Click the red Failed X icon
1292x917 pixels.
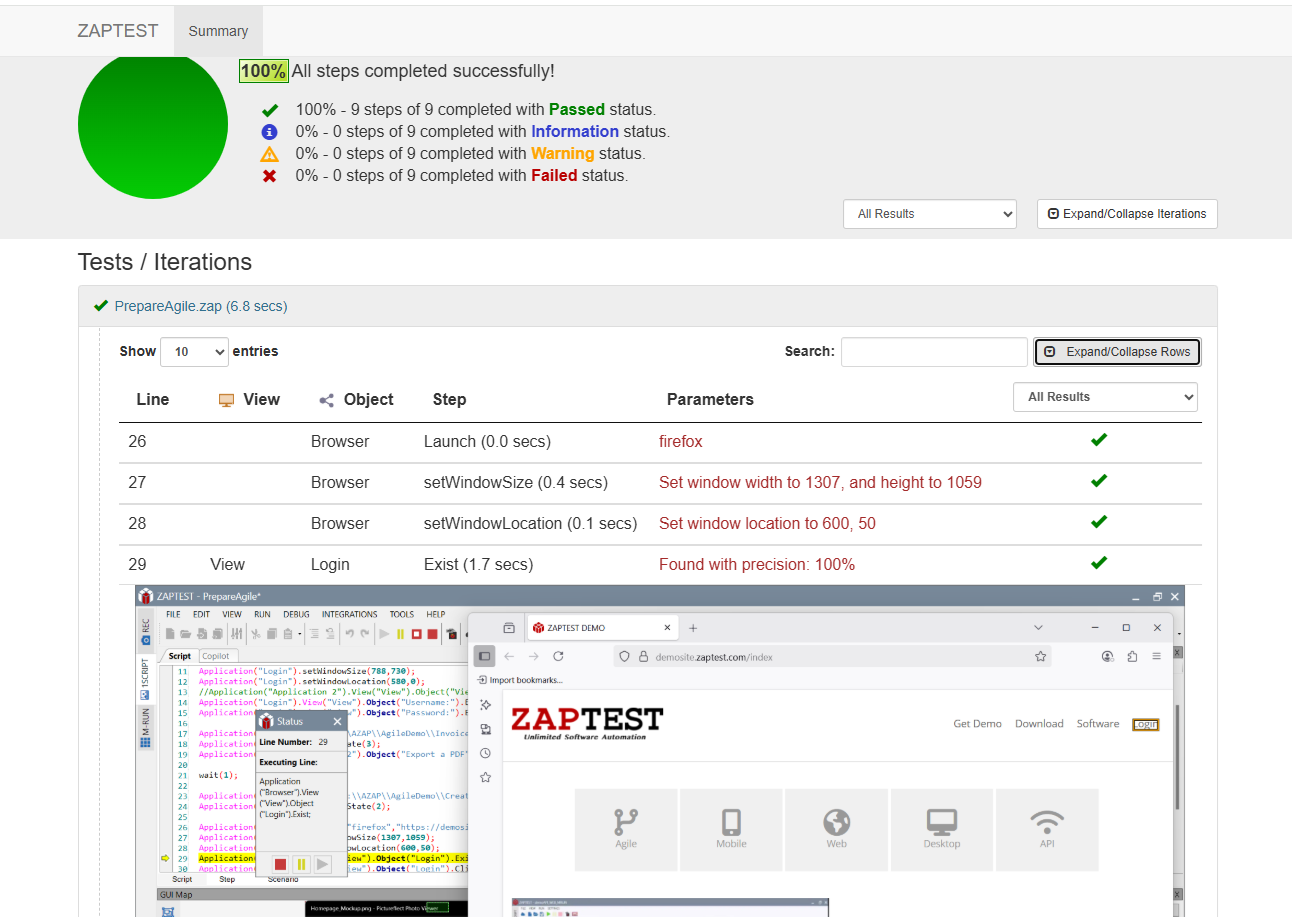[x=269, y=176]
